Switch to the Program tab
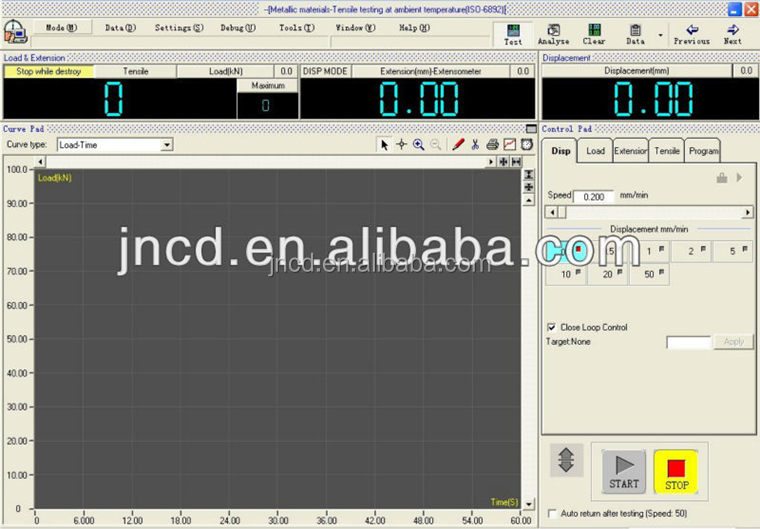This screenshot has height=529, width=760. pos(703,151)
